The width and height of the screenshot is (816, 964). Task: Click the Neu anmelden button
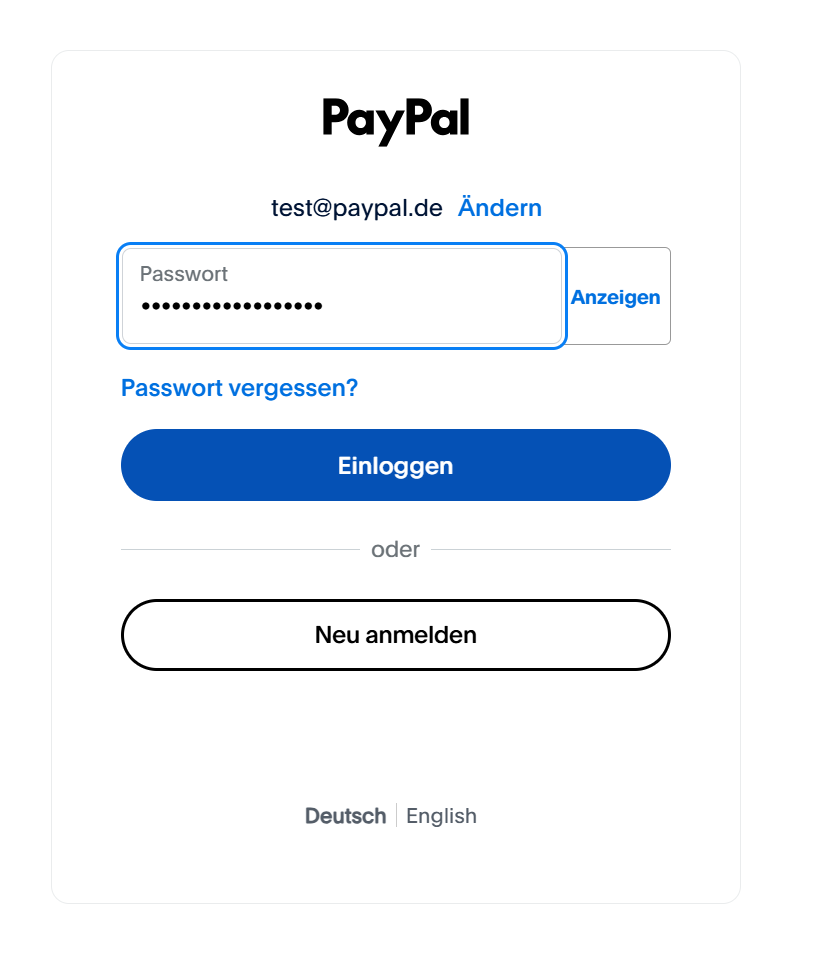395,635
